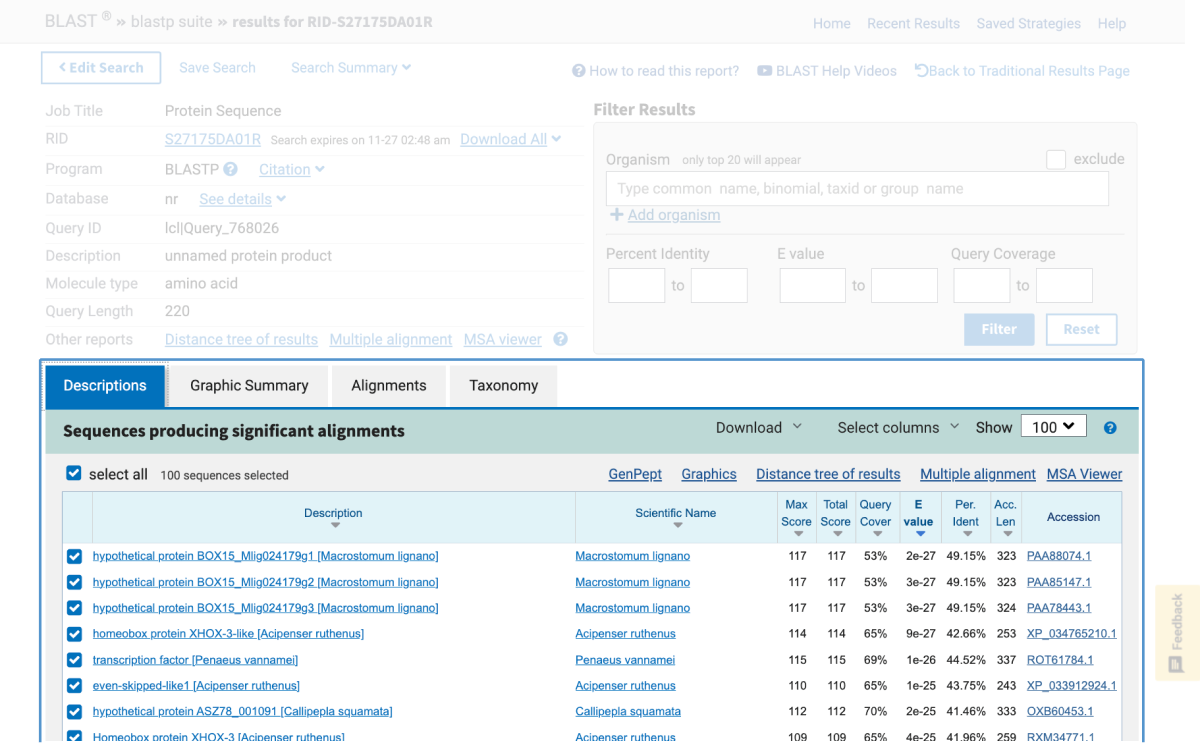The height and width of the screenshot is (743, 1200).
Task: Sort by Description column arrow
Action: coord(334,526)
